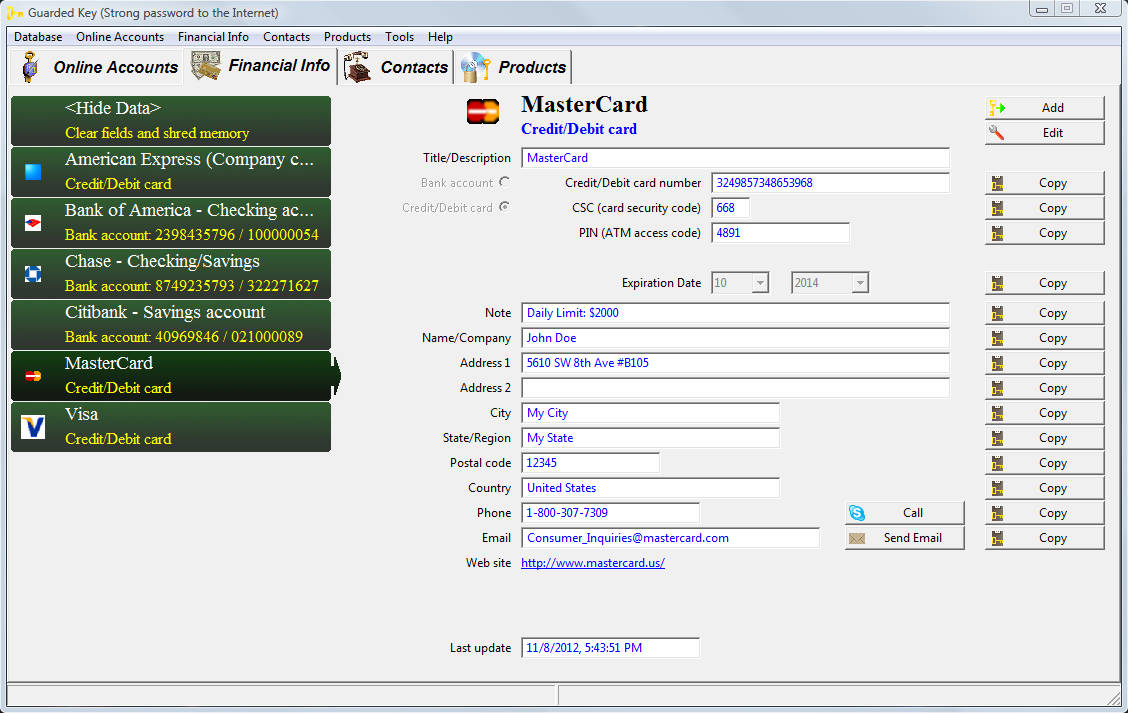The height and width of the screenshot is (713, 1128).
Task: Open the Help menu
Action: click(x=440, y=37)
